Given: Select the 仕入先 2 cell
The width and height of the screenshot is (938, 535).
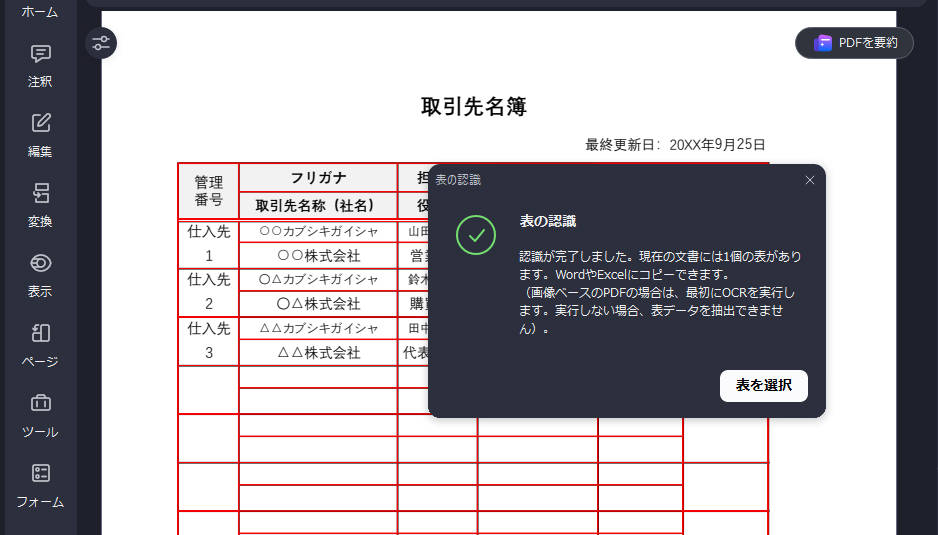Looking at the screenshot, I should click(x=209, y=293).
